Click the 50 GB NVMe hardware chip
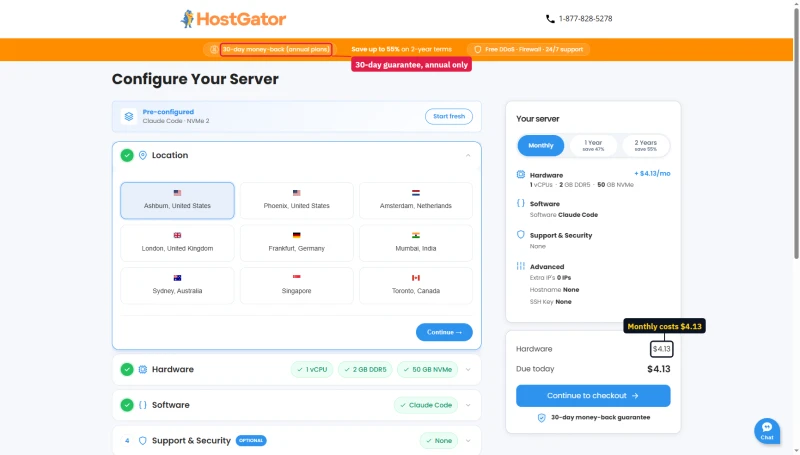The image size is (800, 455). coord(428,369)
